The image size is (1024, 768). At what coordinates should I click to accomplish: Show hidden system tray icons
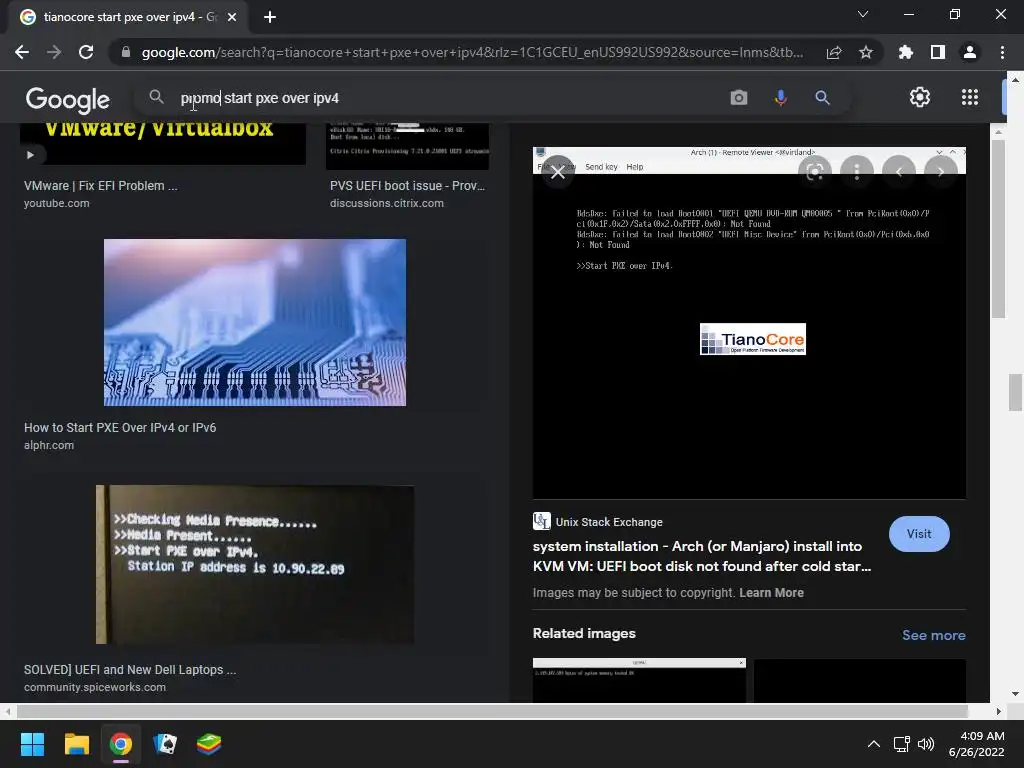pyautogui.click(x=873, y=744)
